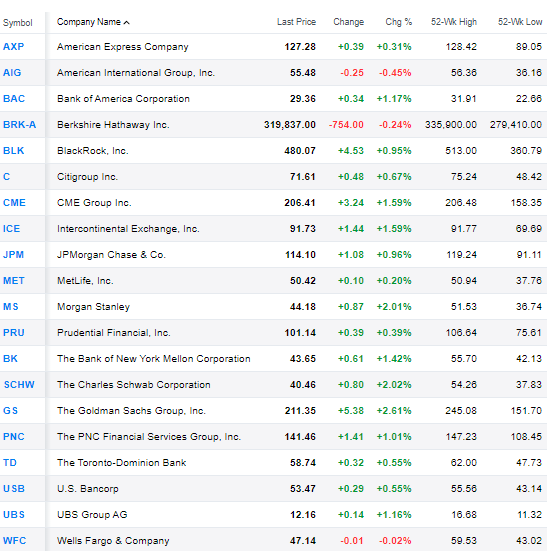Screen dimensions: 547x551
Task: Click JPMorgan last price 114.10
Action: pyautogui.click(x=300, y=255)
